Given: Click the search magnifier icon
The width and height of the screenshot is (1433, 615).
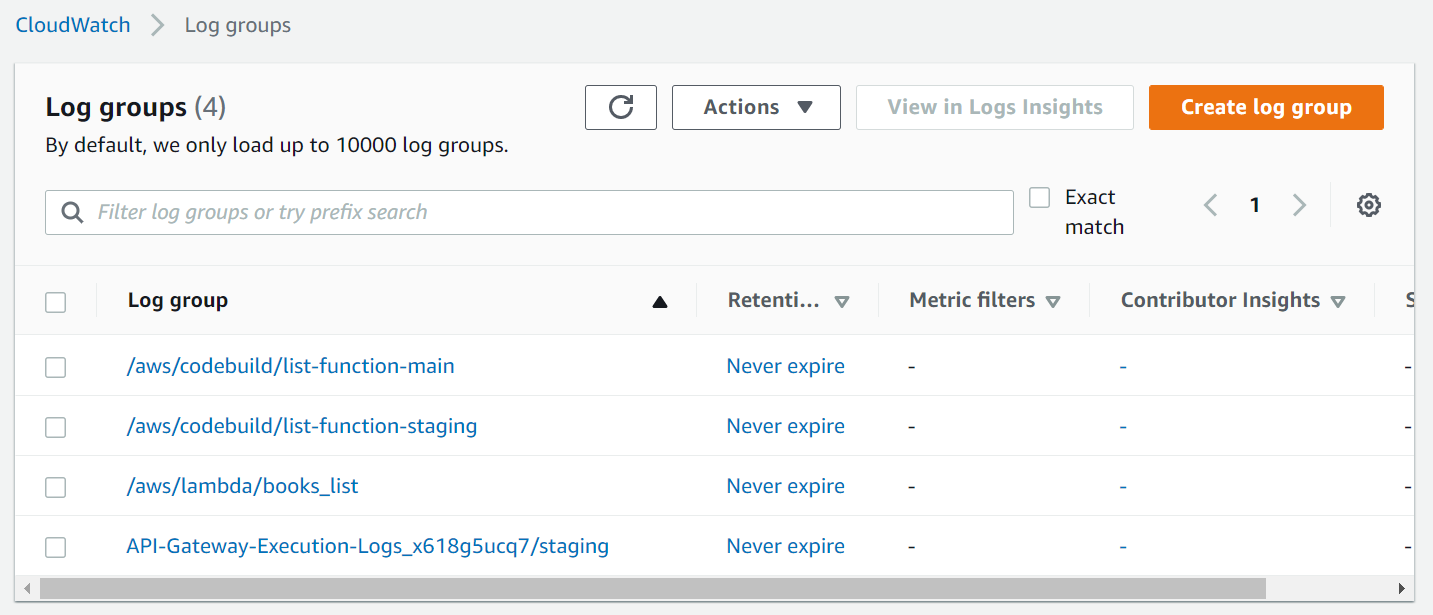Looking at the screenshot, I should 72,212.
